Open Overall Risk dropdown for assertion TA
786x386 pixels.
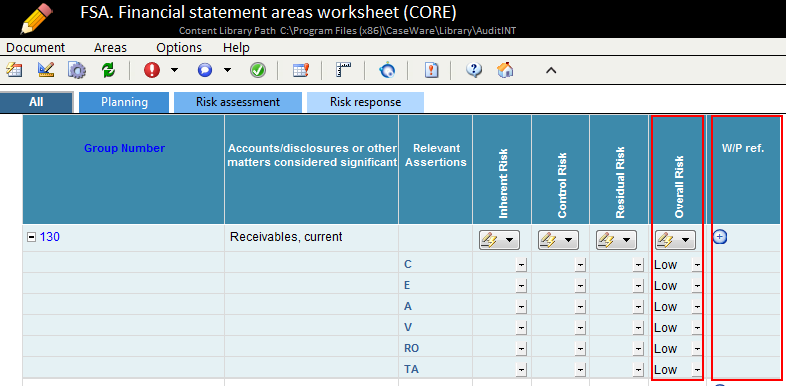tap(696, 370)
